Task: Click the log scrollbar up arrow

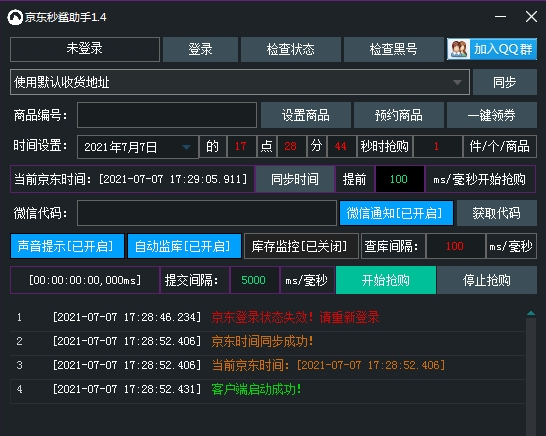Action: click(x=531, y=313)
